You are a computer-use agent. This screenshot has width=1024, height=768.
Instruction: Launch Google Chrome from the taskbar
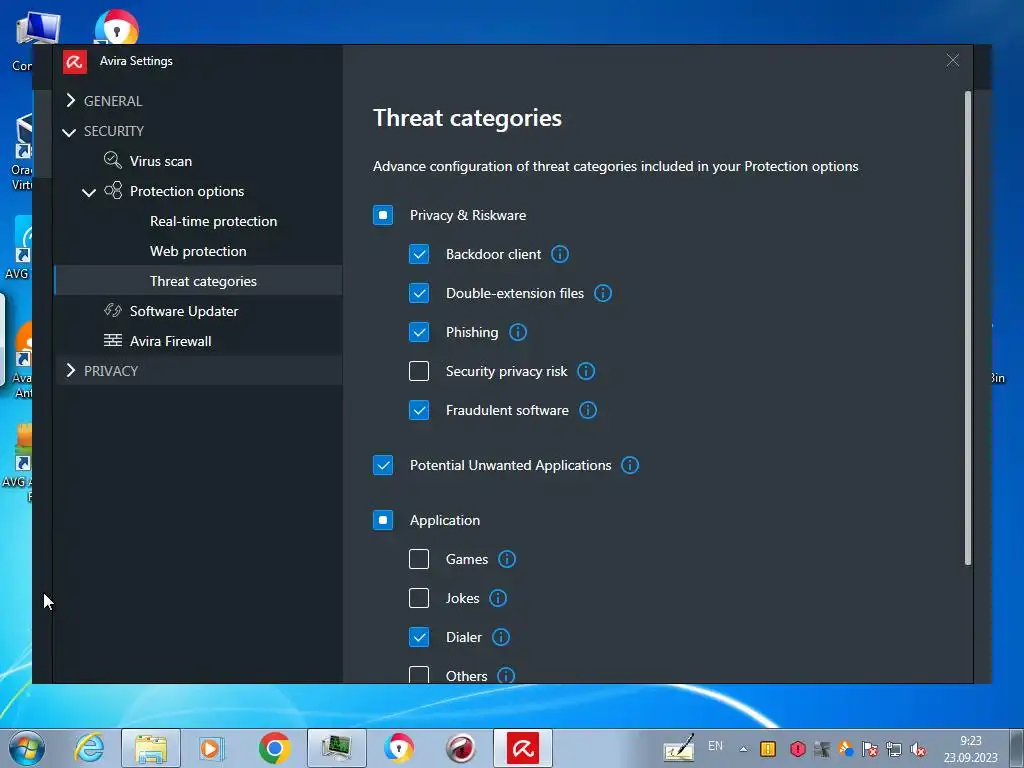(274, 748)
